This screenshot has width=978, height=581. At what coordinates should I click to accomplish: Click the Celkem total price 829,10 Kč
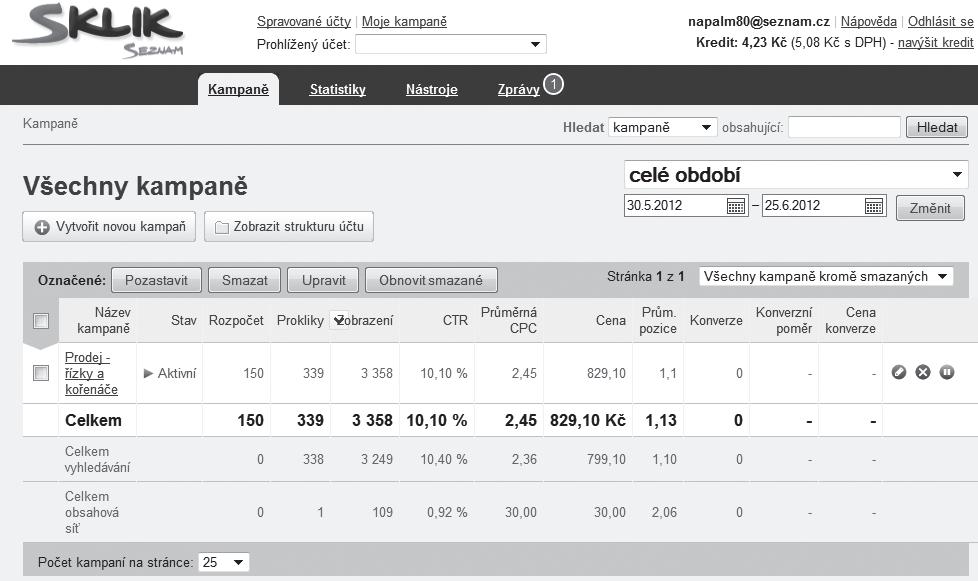[x=588, y=420]
